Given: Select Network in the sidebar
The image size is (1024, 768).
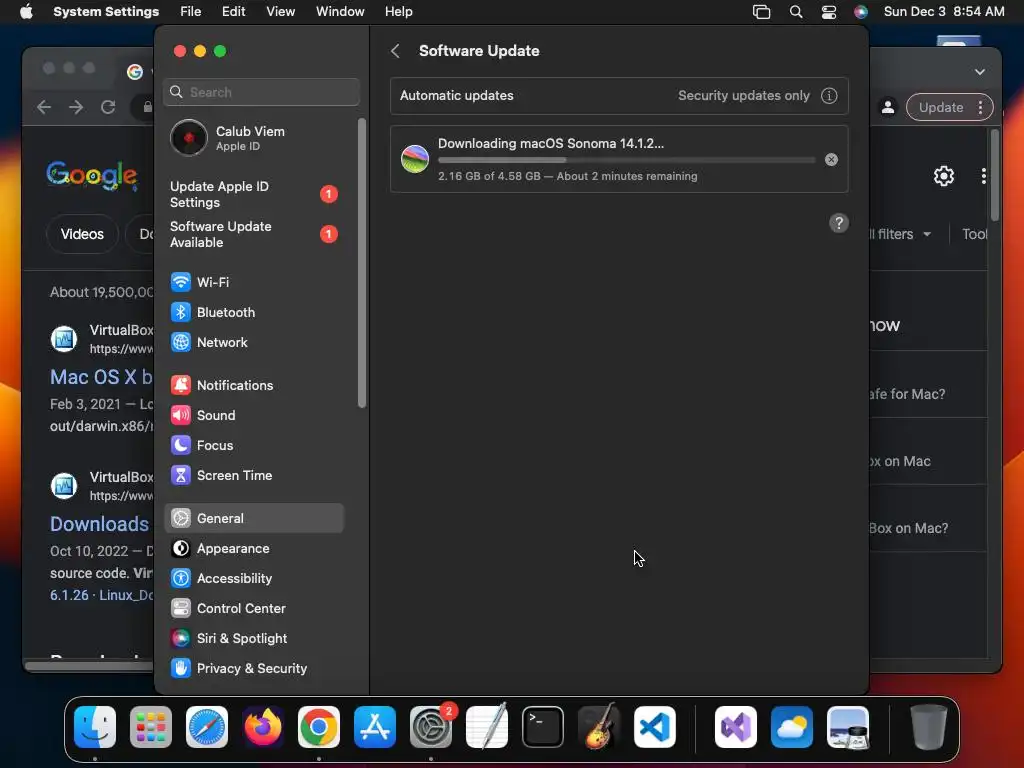Looking at the screenshot, I should 253,342.
